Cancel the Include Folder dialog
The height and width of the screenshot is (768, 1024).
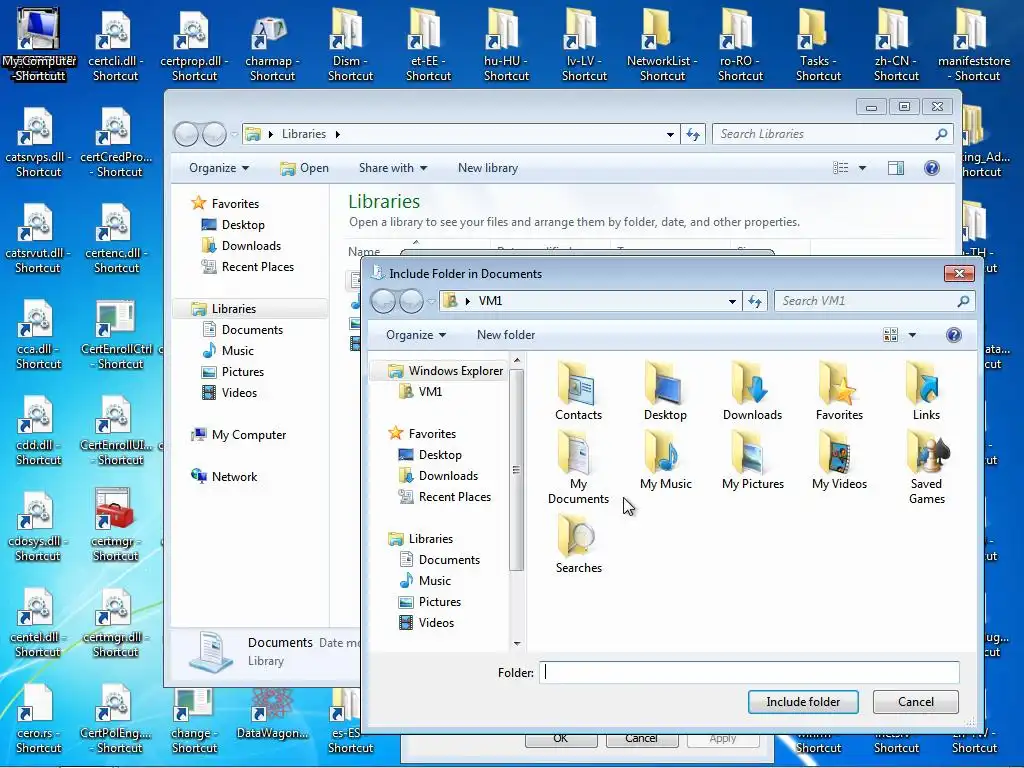tap(916, 702)
